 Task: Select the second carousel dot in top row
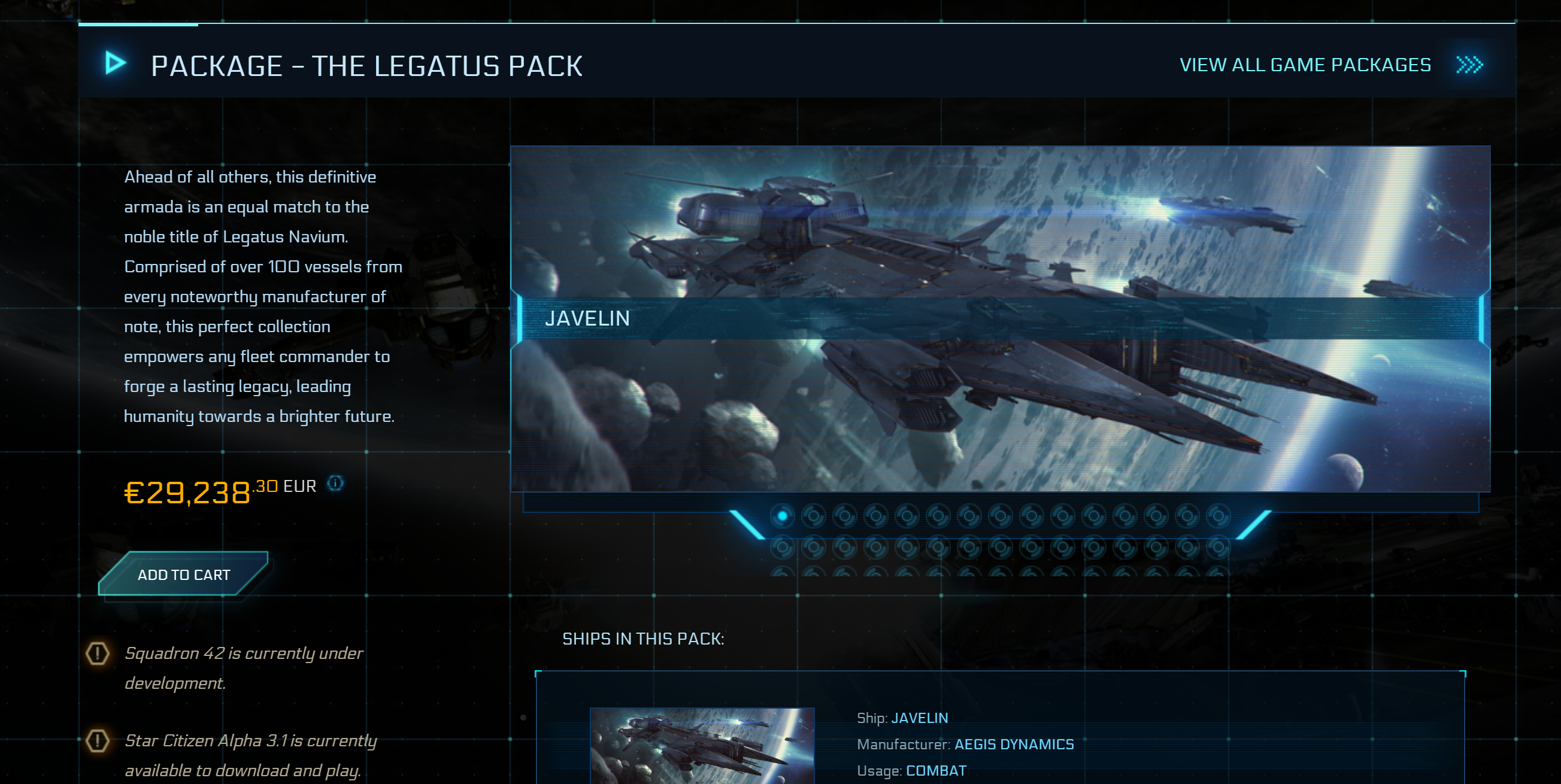[x=814, y=516]
